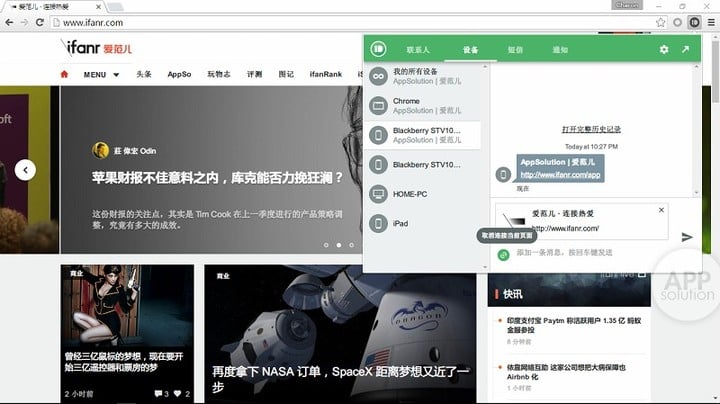720x404 pixels.
Task: Click the chat history scrollbar up arrow
Action: [x=696, y=67]
